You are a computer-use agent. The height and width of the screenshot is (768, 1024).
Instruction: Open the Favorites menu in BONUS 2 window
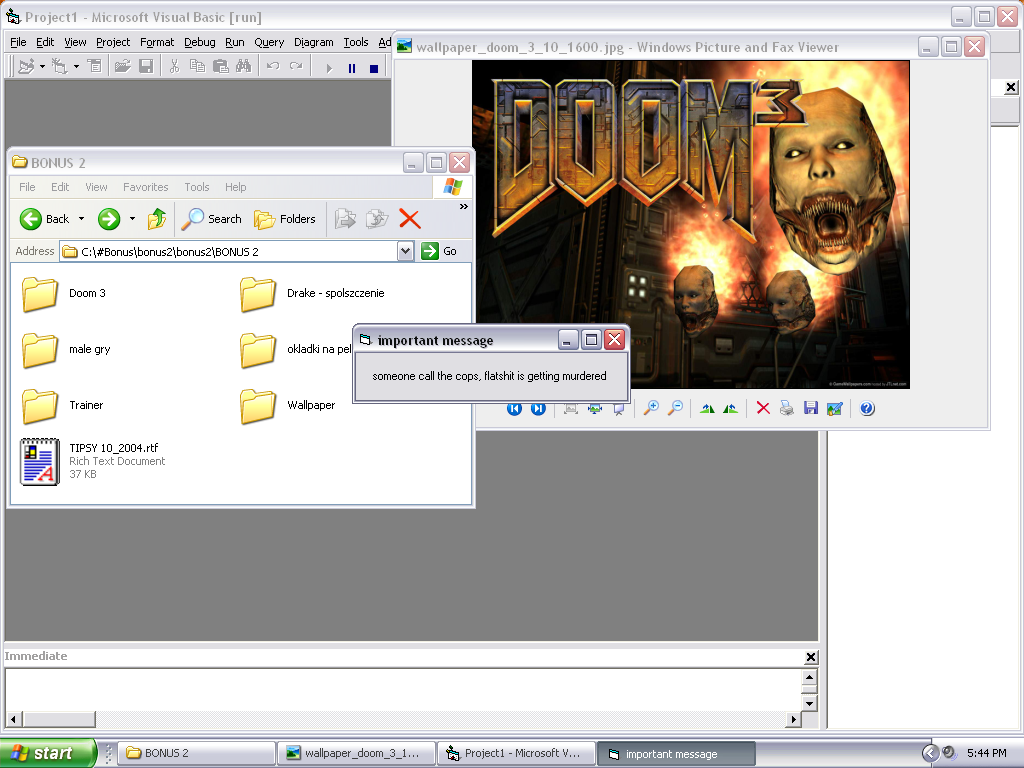146,187
